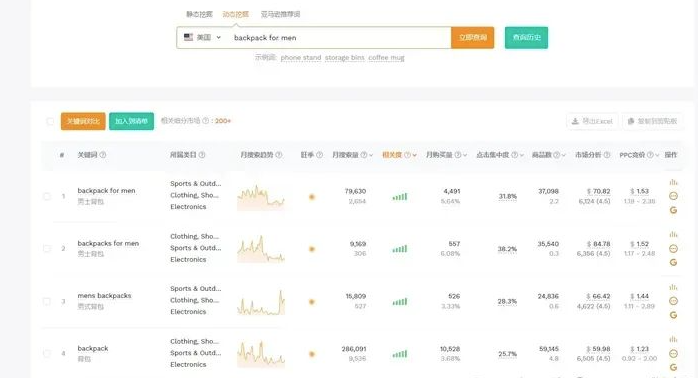Viewport: 698px width, 378px height.
Task: Check the box for row 'backpacks for men'
Action: pyautogui.click(x=47, y=248)
